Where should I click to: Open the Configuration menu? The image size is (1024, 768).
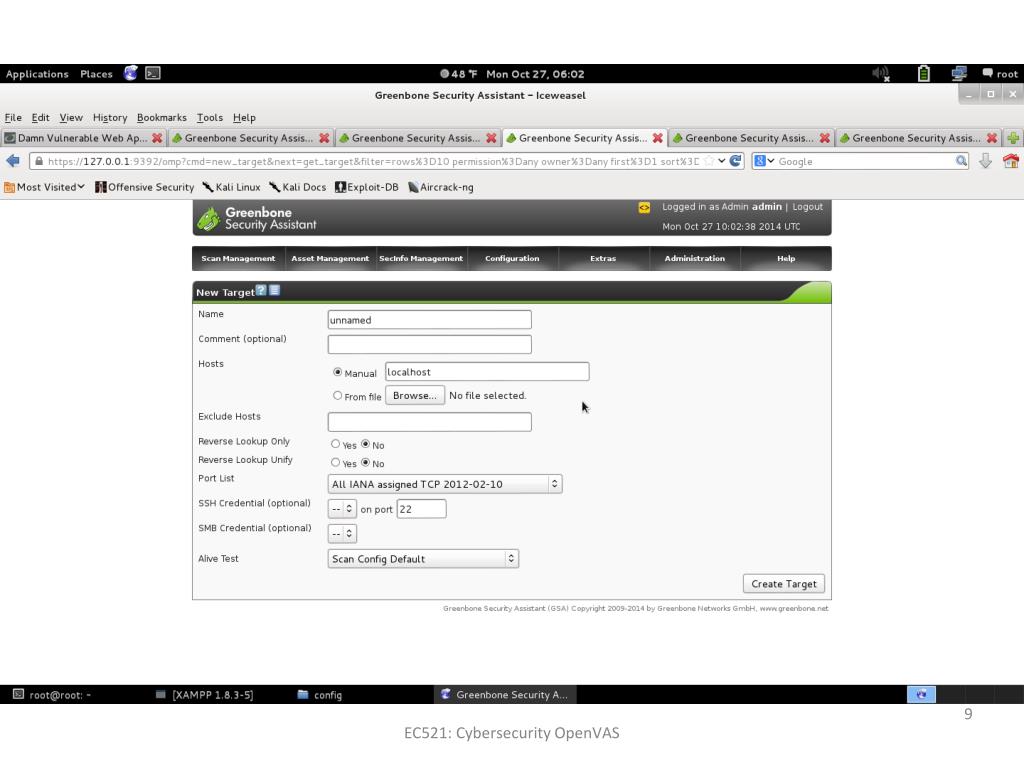pyautogui.click(x=512, y=258)
